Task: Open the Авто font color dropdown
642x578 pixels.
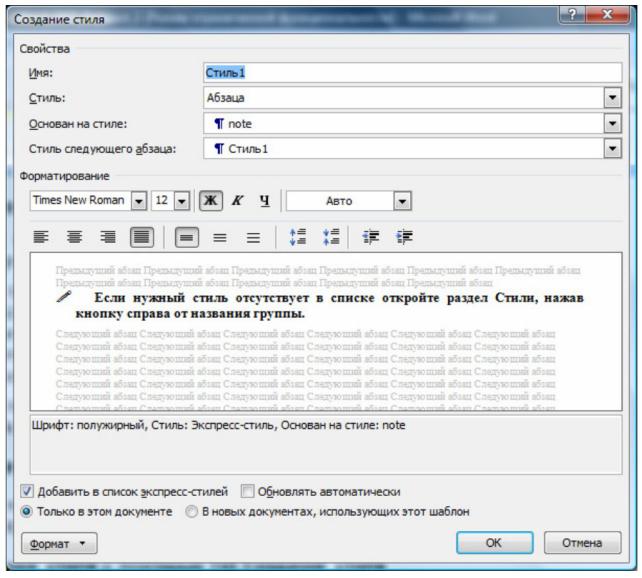Action: 402,201
